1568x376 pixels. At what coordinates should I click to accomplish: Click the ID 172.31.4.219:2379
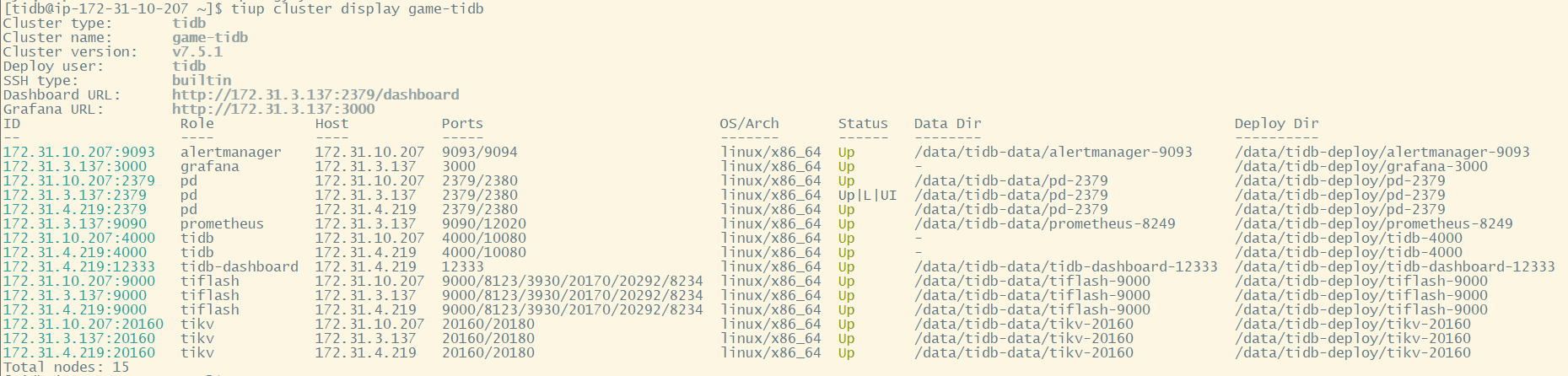pyautogui.click(x=75, y=209)
